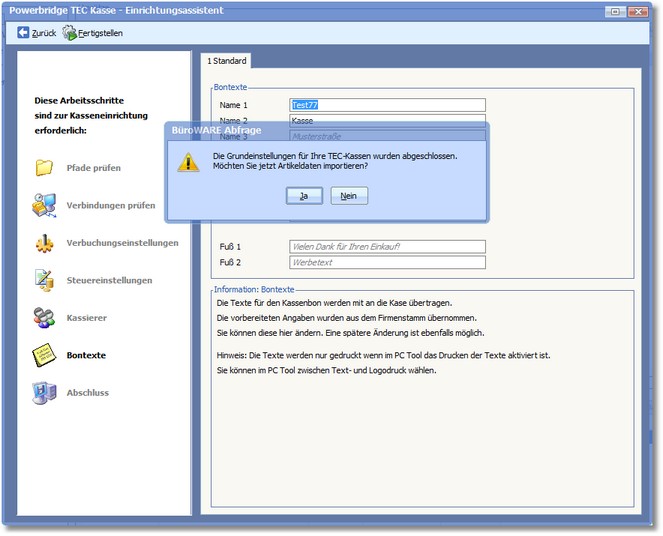663x536 pixels.
Task: Open the Verbuchungseinstellungen gear icon
Action: click(44, 243)
